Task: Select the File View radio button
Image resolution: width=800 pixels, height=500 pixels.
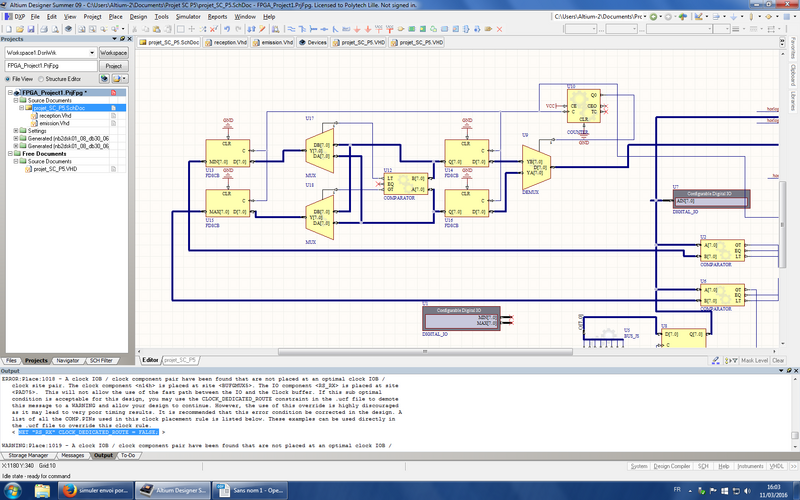Action: [x=8, y=77]
